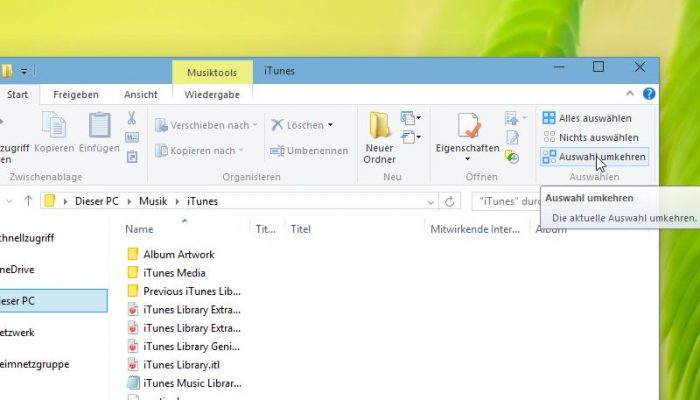Go up one folder with the arrow
700x400 pixels.
pyautogui.click(x=28, y=201)
